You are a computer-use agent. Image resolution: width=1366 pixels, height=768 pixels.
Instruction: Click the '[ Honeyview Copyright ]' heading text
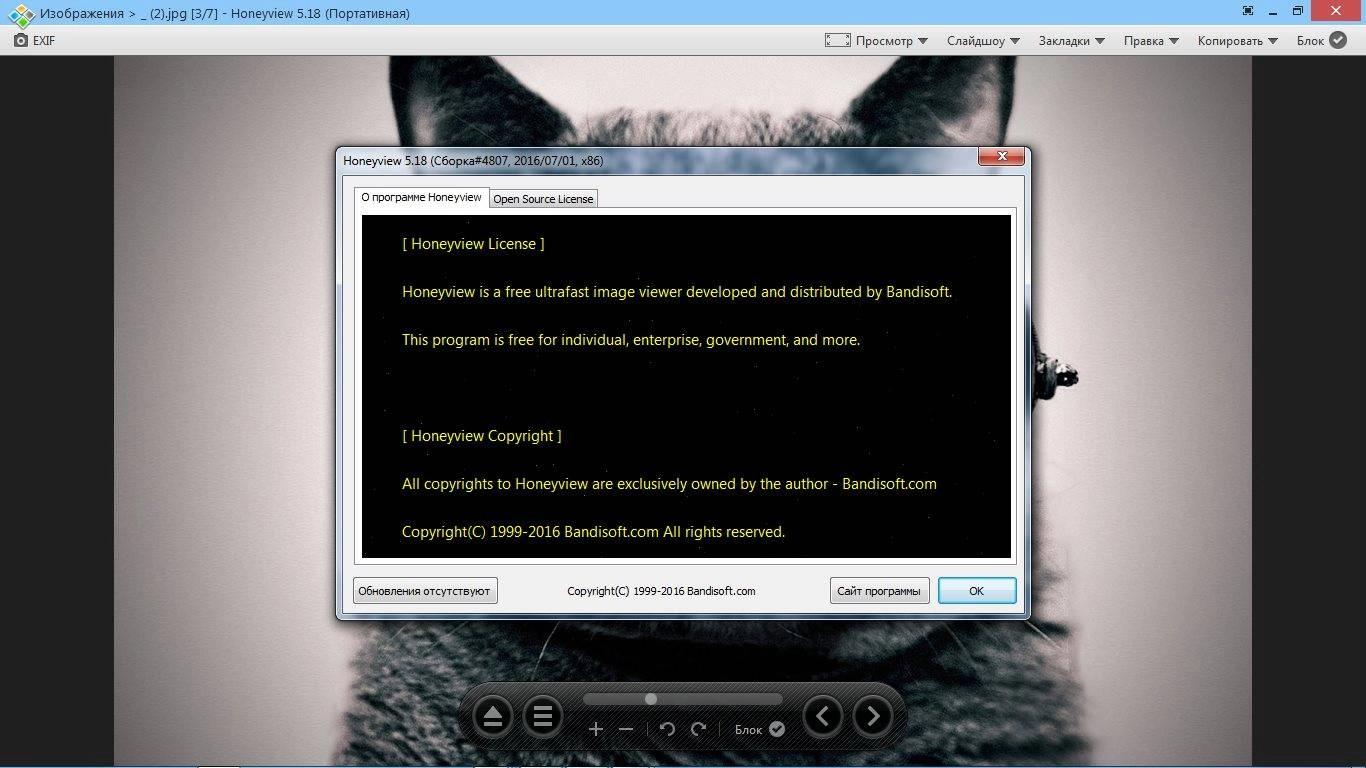482,436
